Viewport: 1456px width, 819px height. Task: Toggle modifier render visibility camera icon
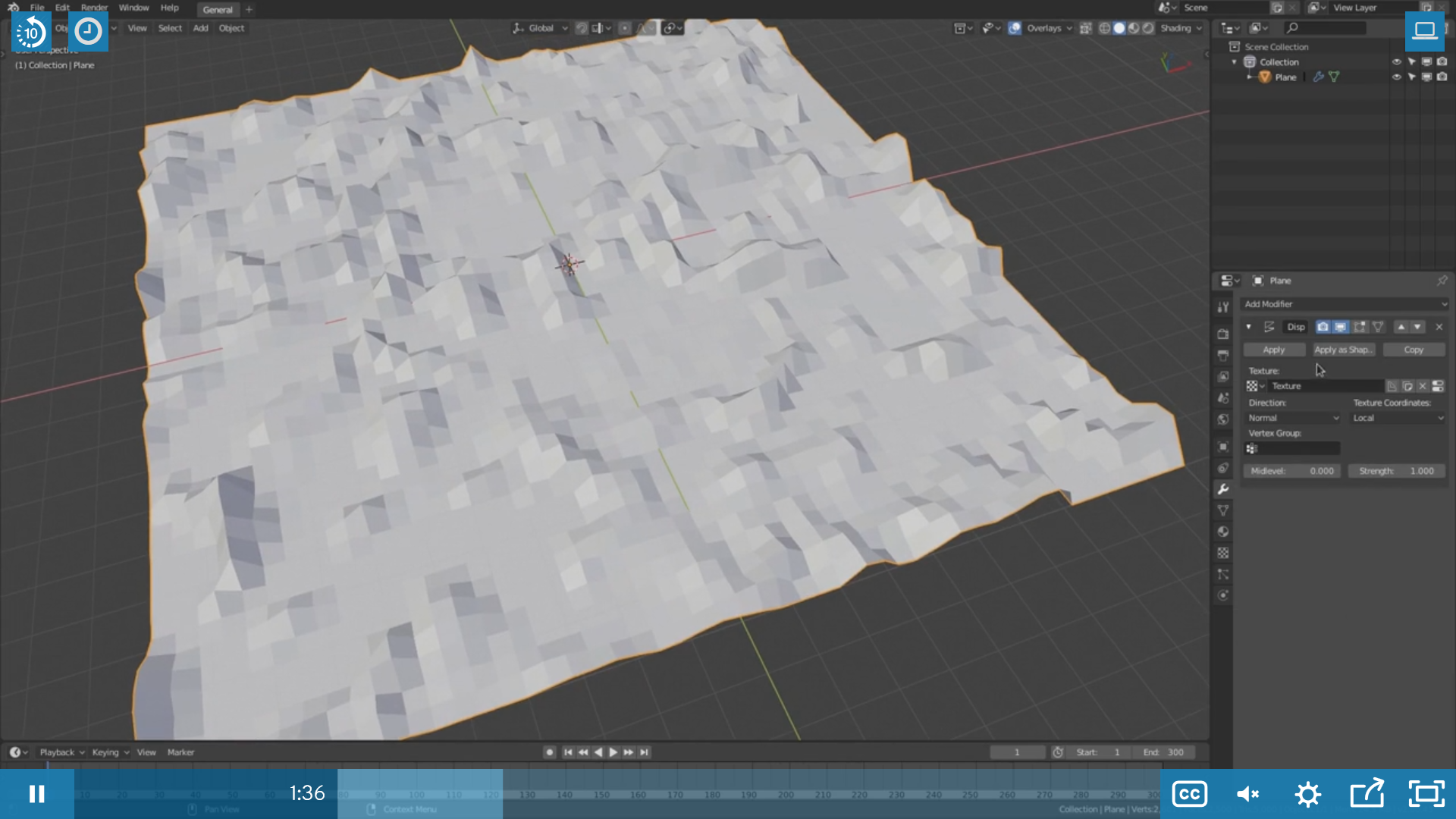1323,327
